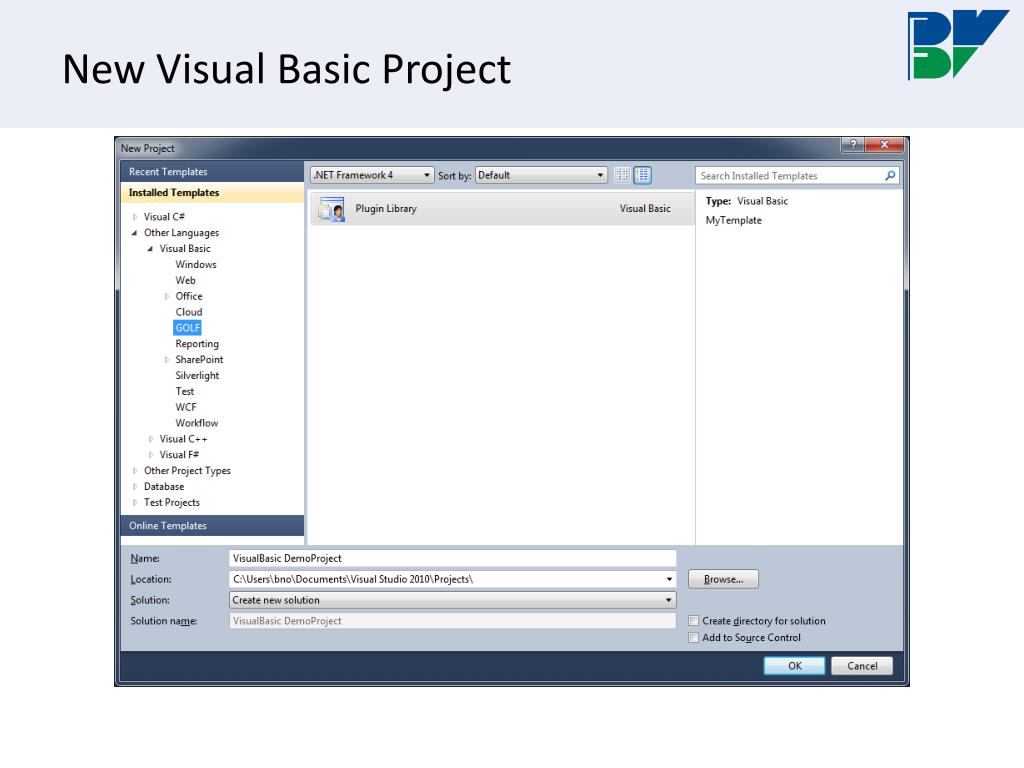Select the Workflow tree item
Viewport: 1024px width, 768px height.
pyautogui.click(x=197, y=423)
